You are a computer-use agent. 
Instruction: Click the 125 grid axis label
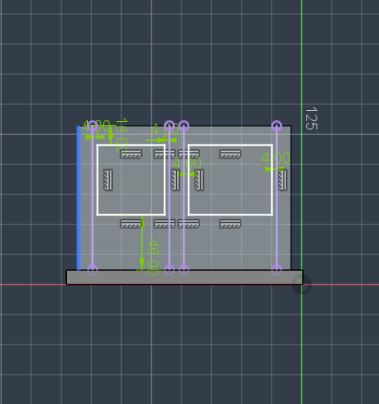pos(311,118)
